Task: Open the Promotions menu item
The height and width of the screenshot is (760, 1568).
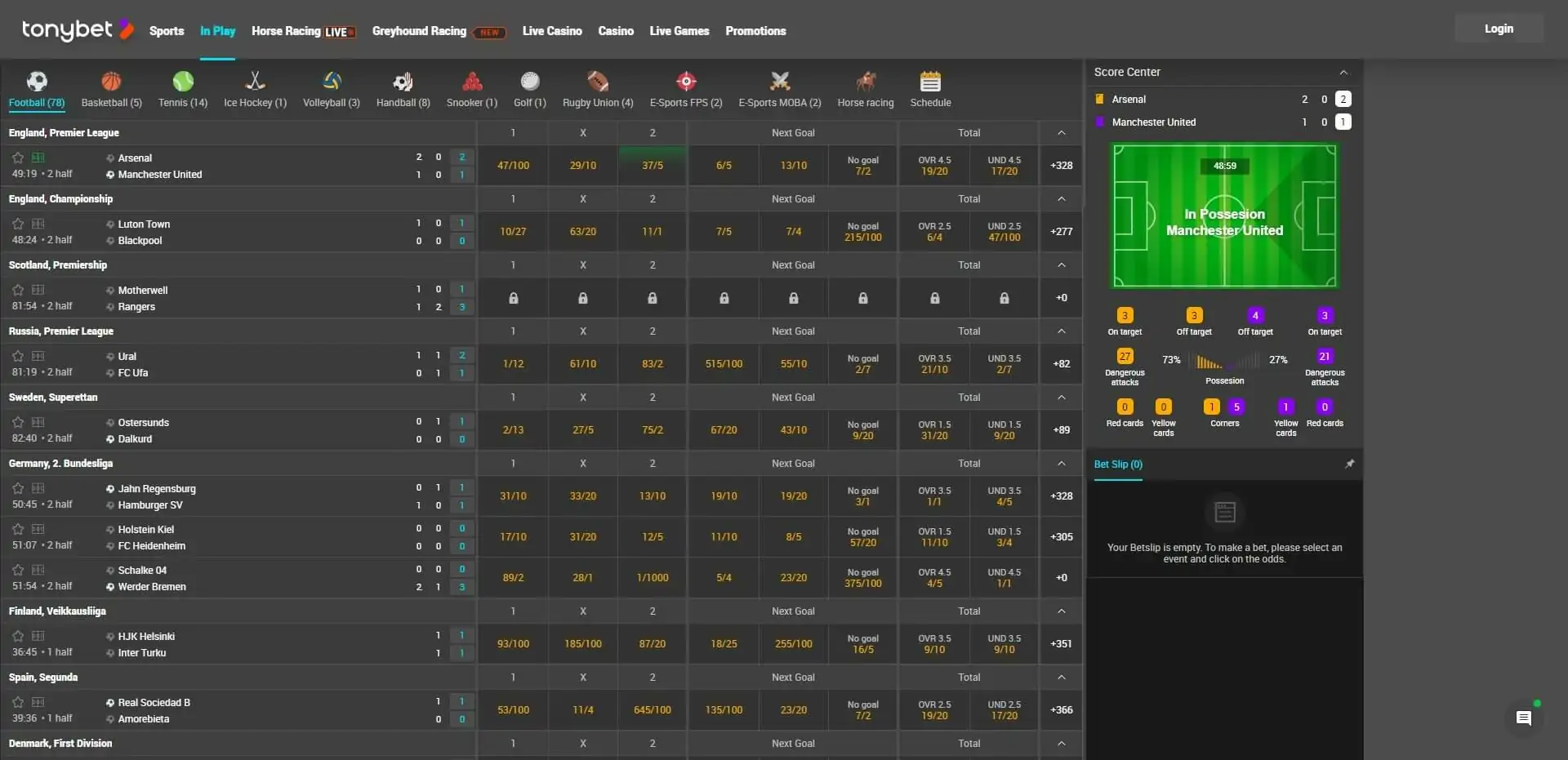Action: point(755,31)
